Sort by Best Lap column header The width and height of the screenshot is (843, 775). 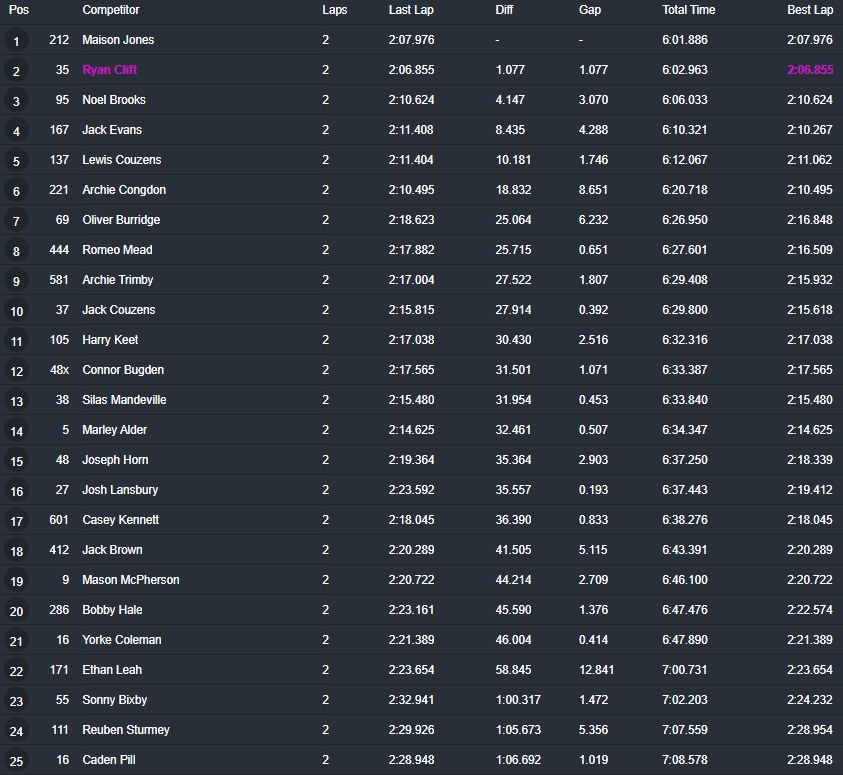[x=809, y=10]
